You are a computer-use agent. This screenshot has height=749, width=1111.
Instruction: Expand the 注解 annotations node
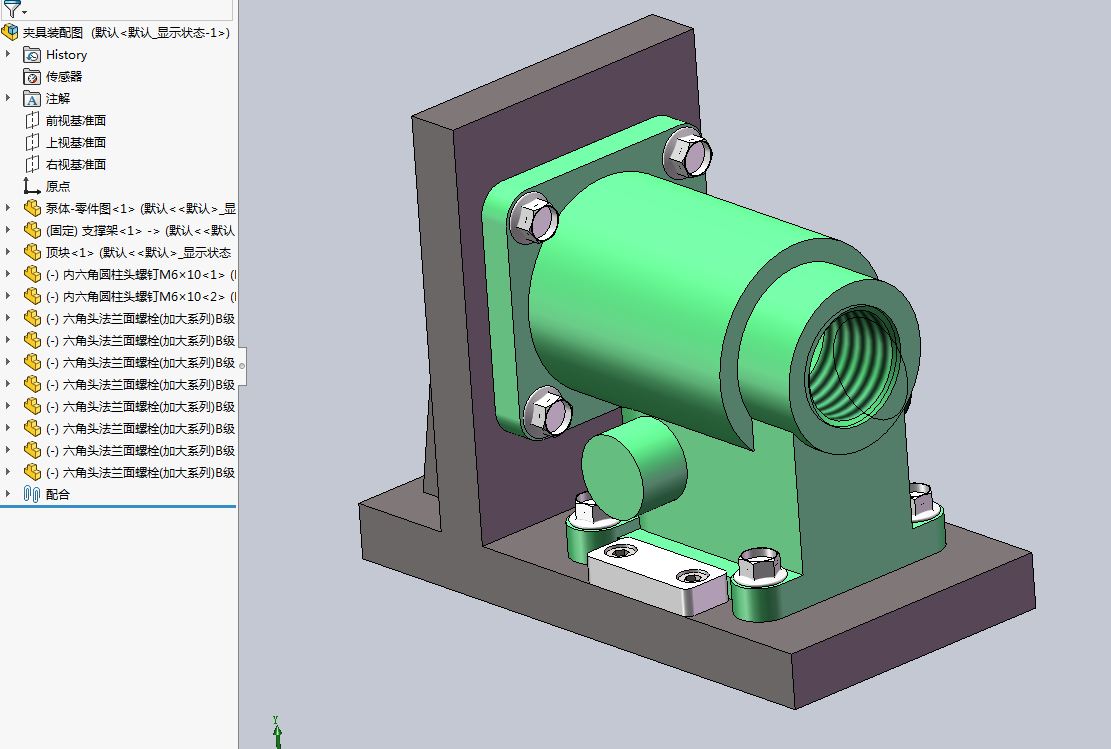pyautogui.click(x=8, y=98)
